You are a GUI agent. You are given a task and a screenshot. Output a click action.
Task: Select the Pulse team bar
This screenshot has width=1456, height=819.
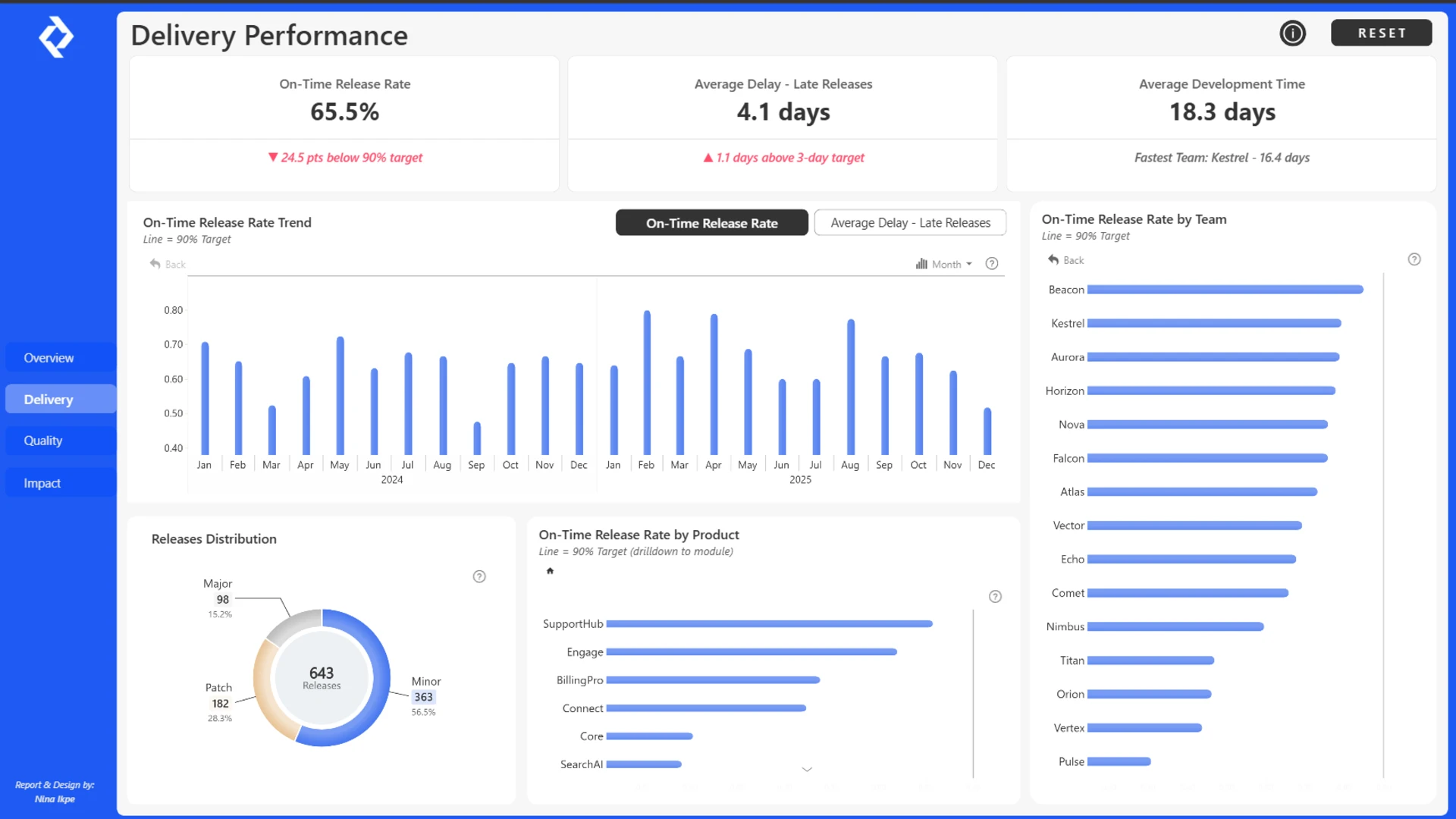(x=1119, y=761)
